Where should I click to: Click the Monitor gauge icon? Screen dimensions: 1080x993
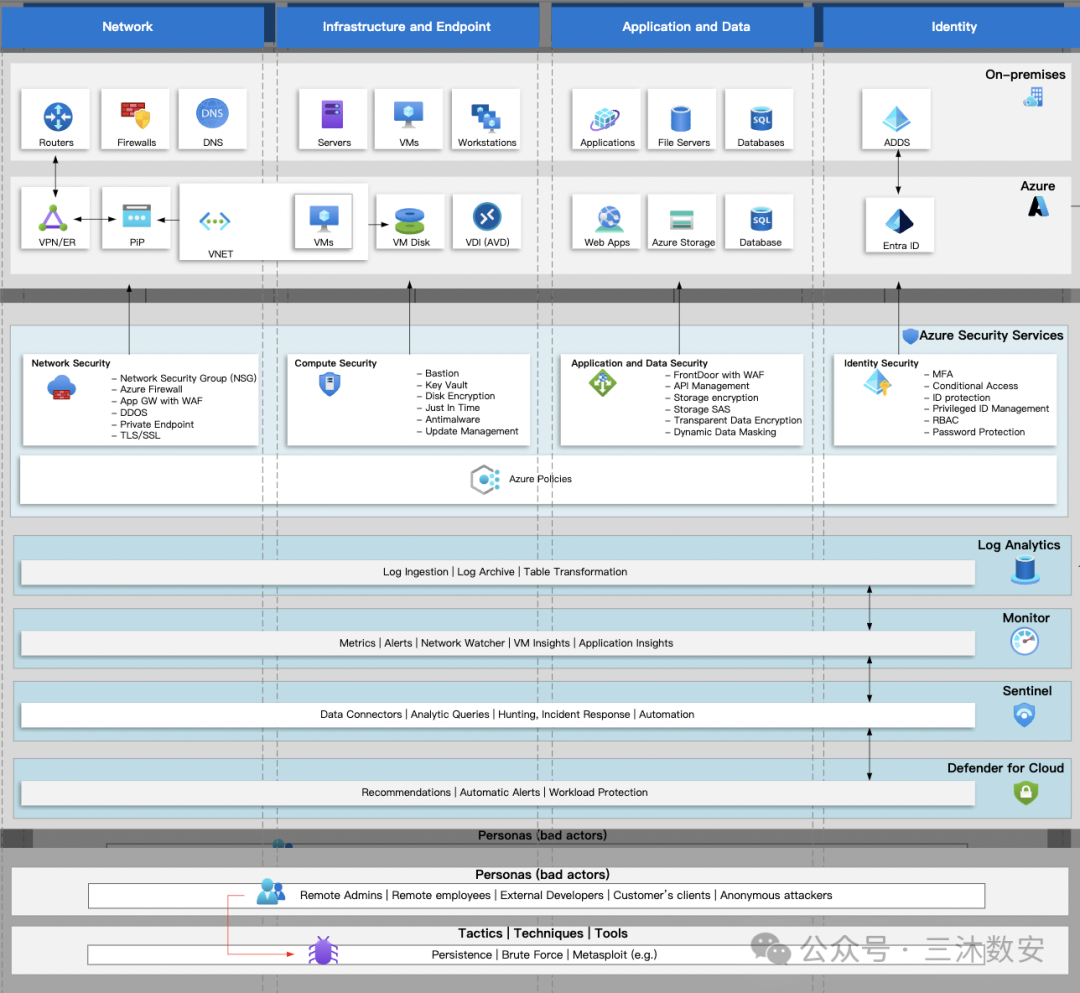[x=1024, y=642]
